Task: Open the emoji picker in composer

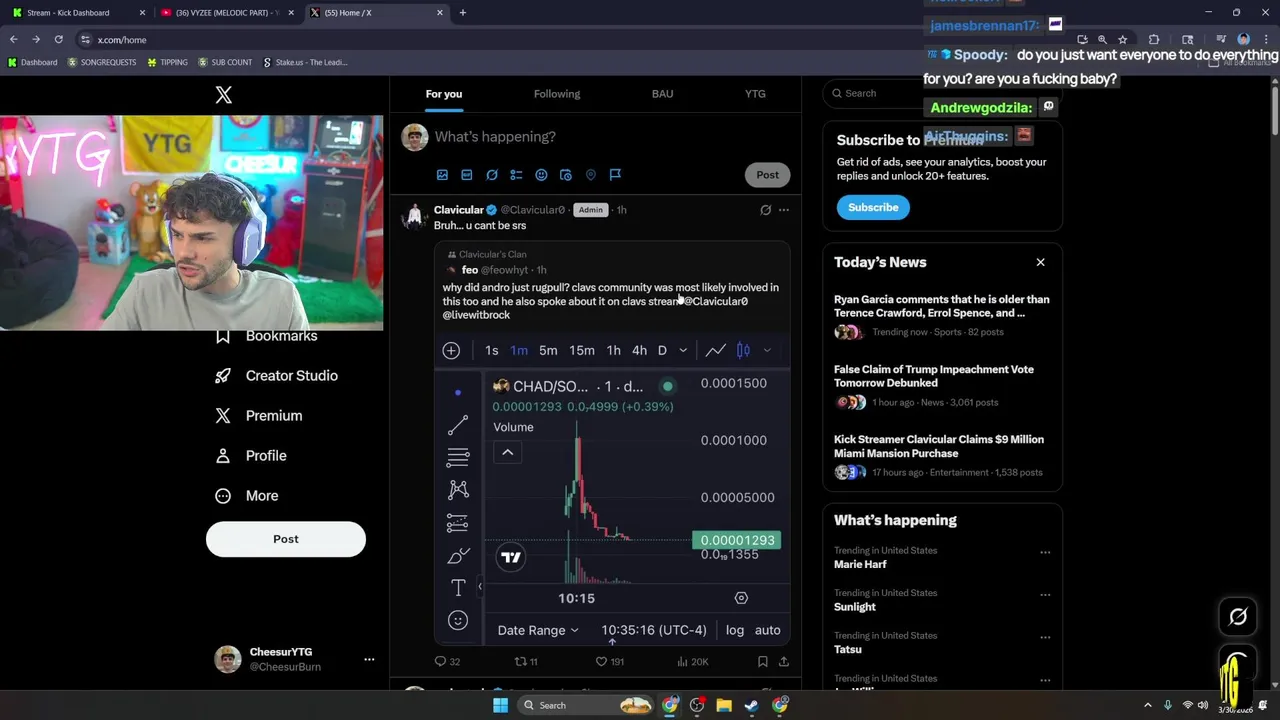Action: click(541, 175)
